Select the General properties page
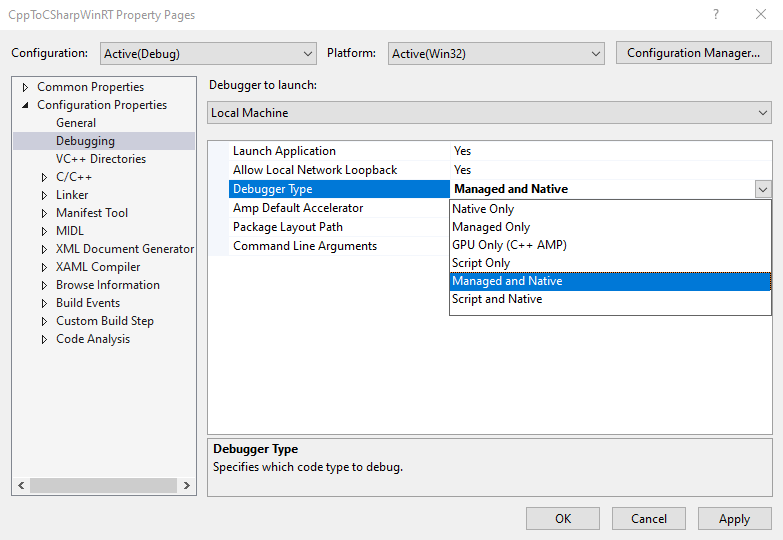The width and height of the screenshot is (783, 540). pyautogui.click(x=76, y=123)
